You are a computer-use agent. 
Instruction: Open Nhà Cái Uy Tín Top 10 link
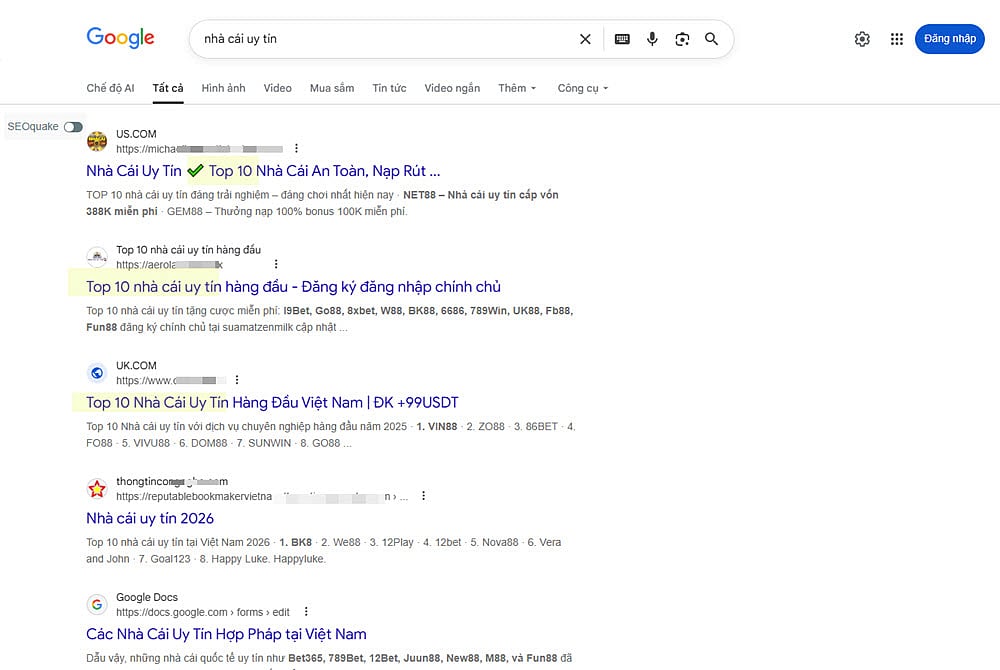[x=263, y=171]
